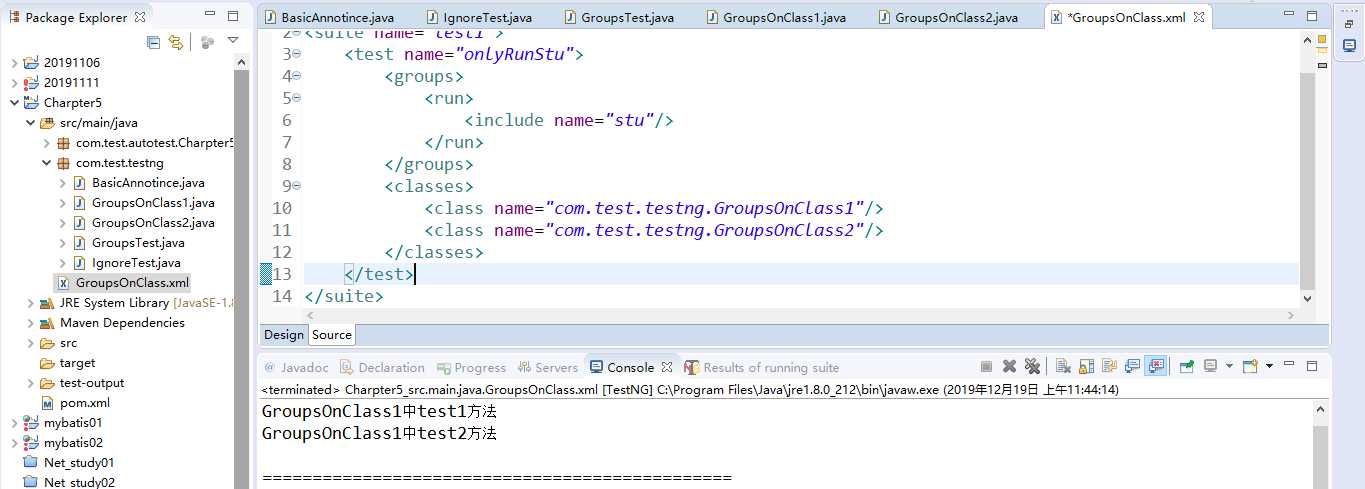Switch to Design view of XML editor

pos(284,335)
